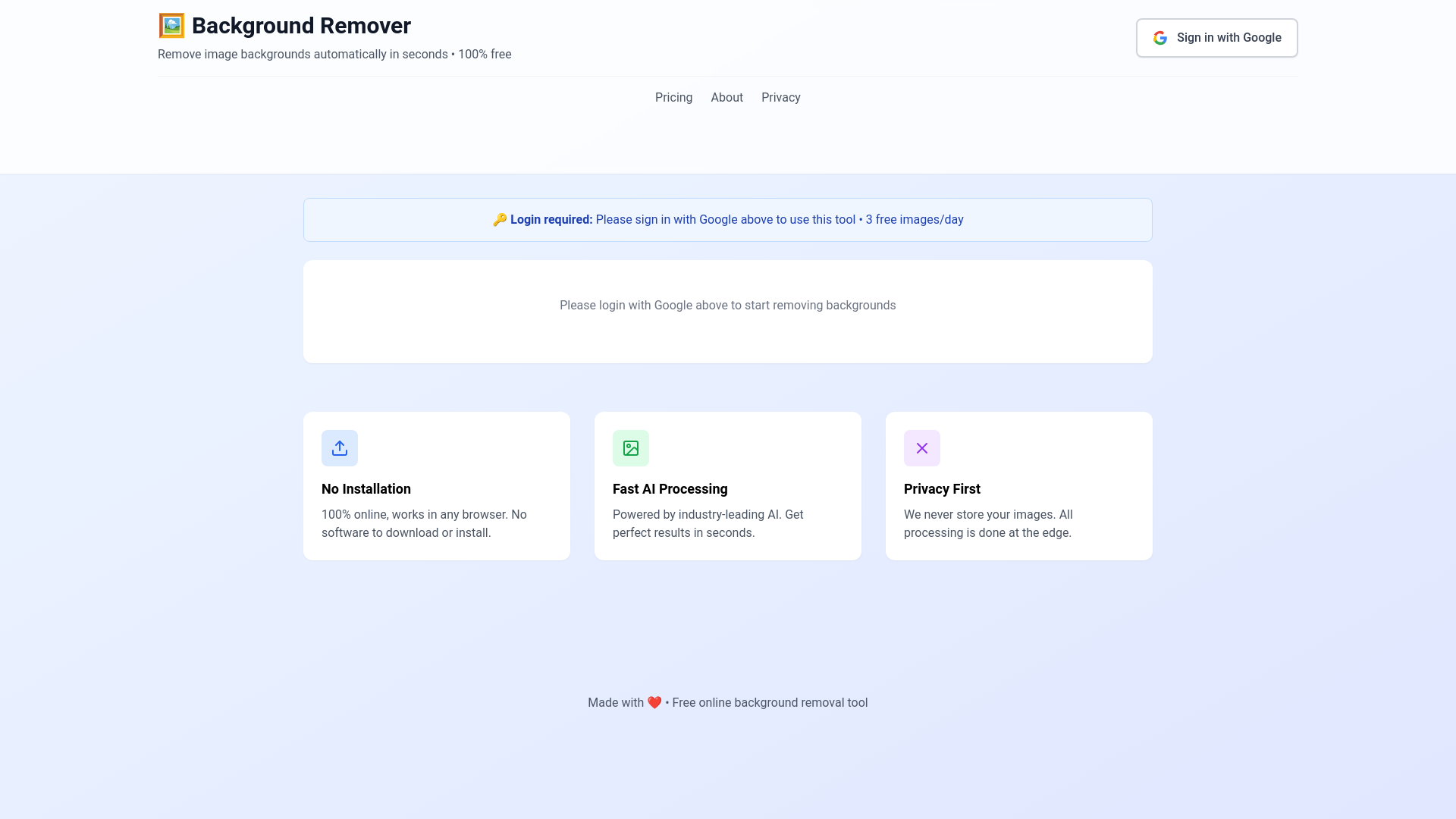Click the Sign in with Google button

pos(1216,38)
